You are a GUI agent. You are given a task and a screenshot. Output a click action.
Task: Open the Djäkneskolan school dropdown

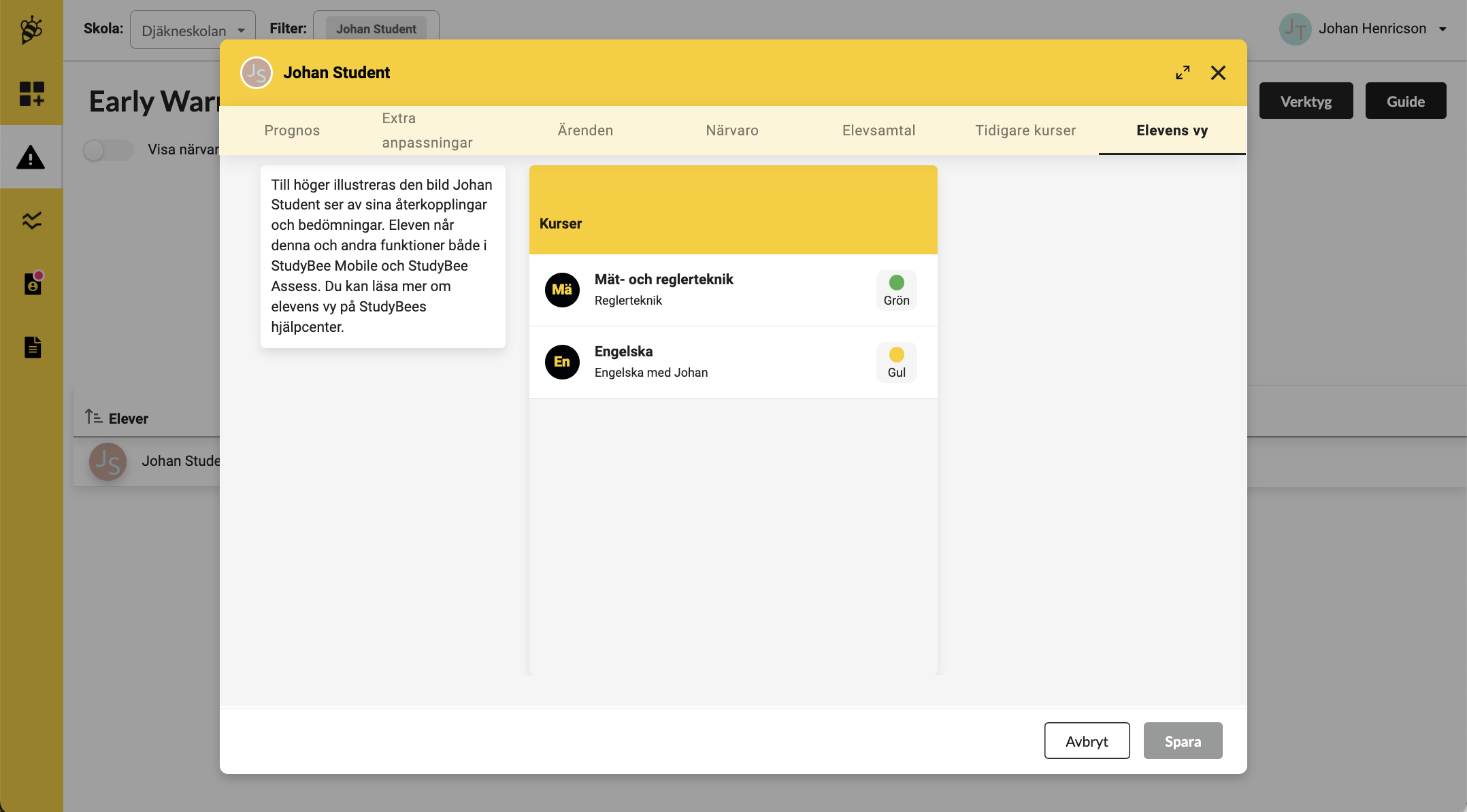point(193,29)
